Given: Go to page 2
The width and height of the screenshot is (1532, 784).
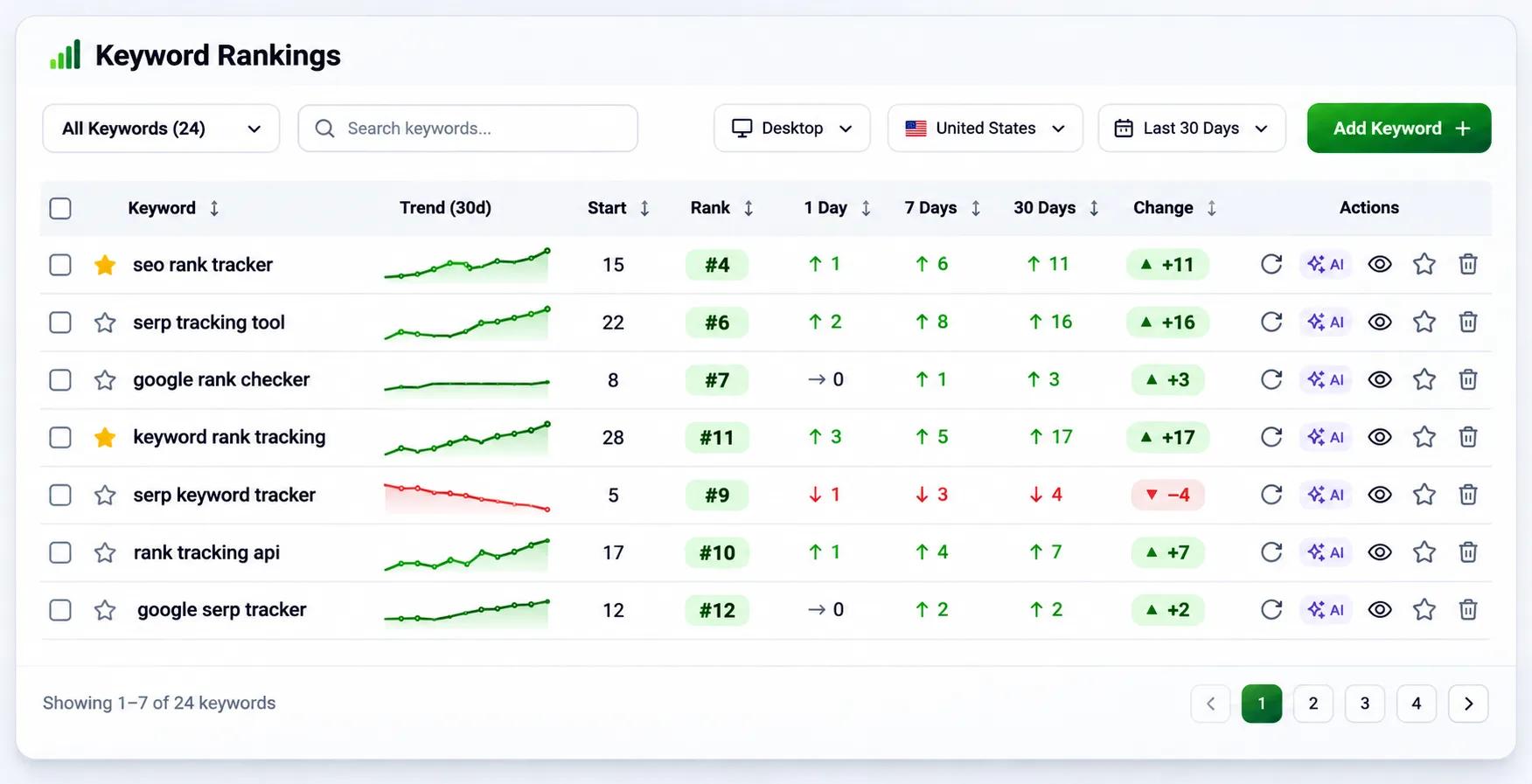Looking at the screenshot, I should coord(1313,704).
